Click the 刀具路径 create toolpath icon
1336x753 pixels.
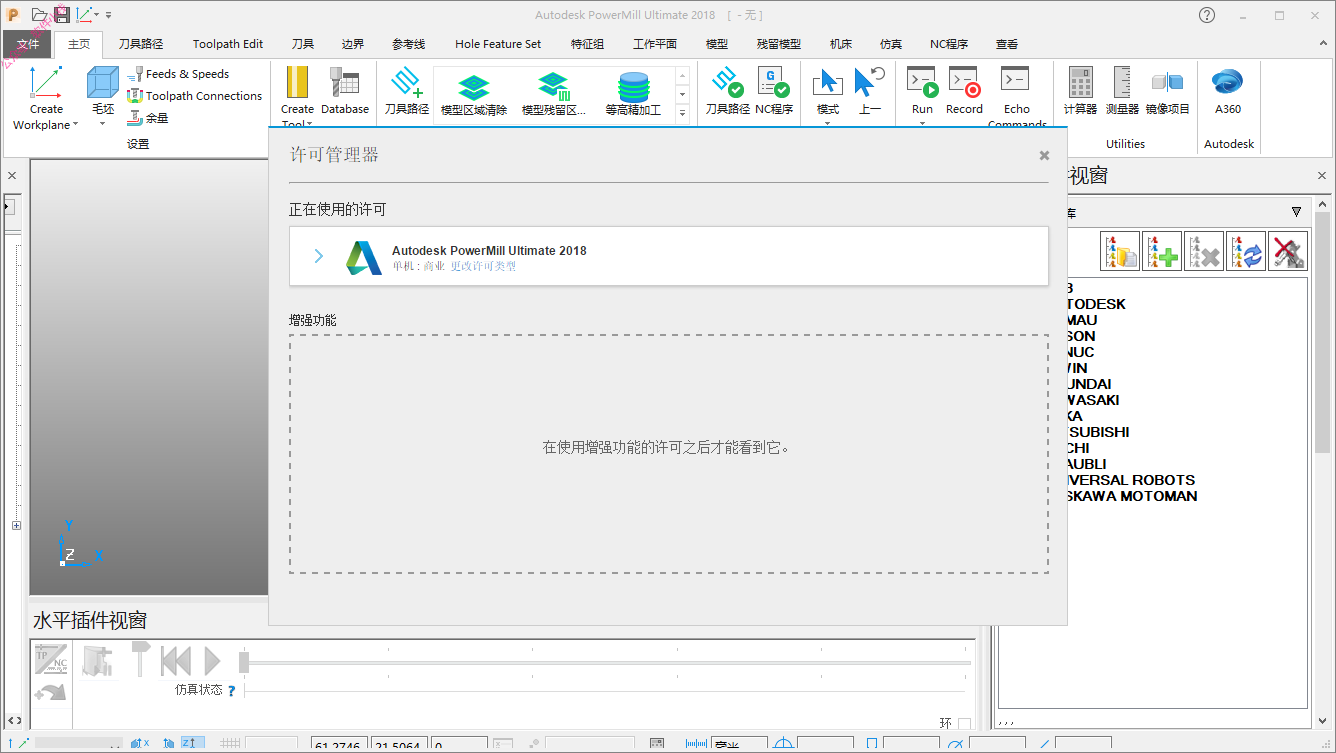[406, 84]
